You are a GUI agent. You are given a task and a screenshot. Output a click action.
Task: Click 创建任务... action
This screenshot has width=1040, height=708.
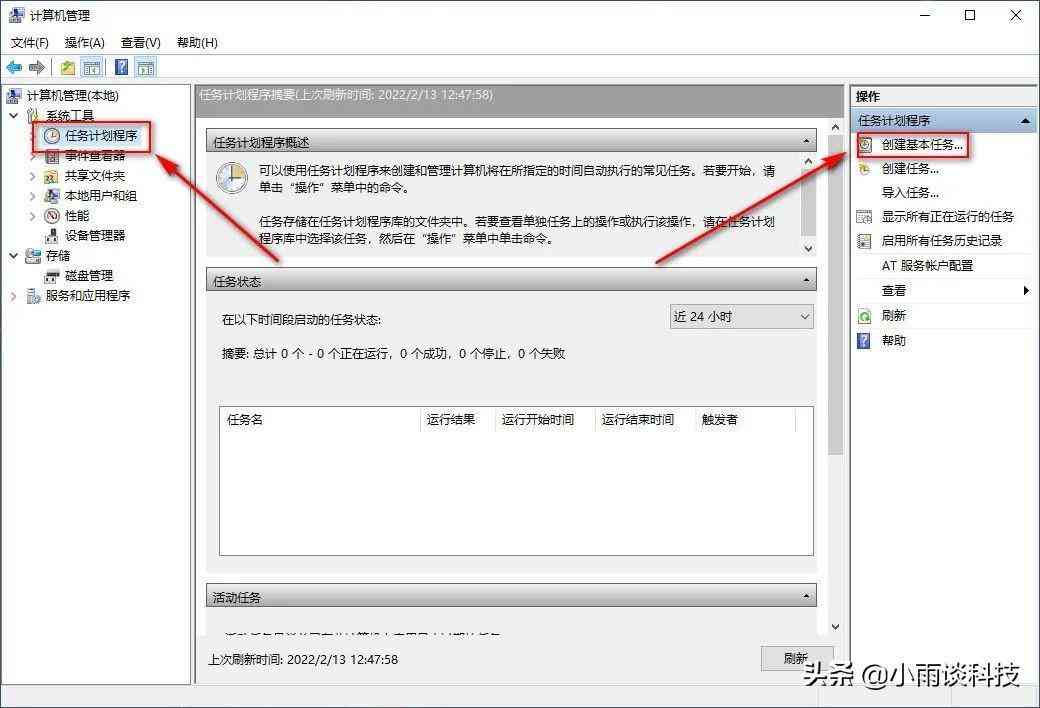[909, 169]
